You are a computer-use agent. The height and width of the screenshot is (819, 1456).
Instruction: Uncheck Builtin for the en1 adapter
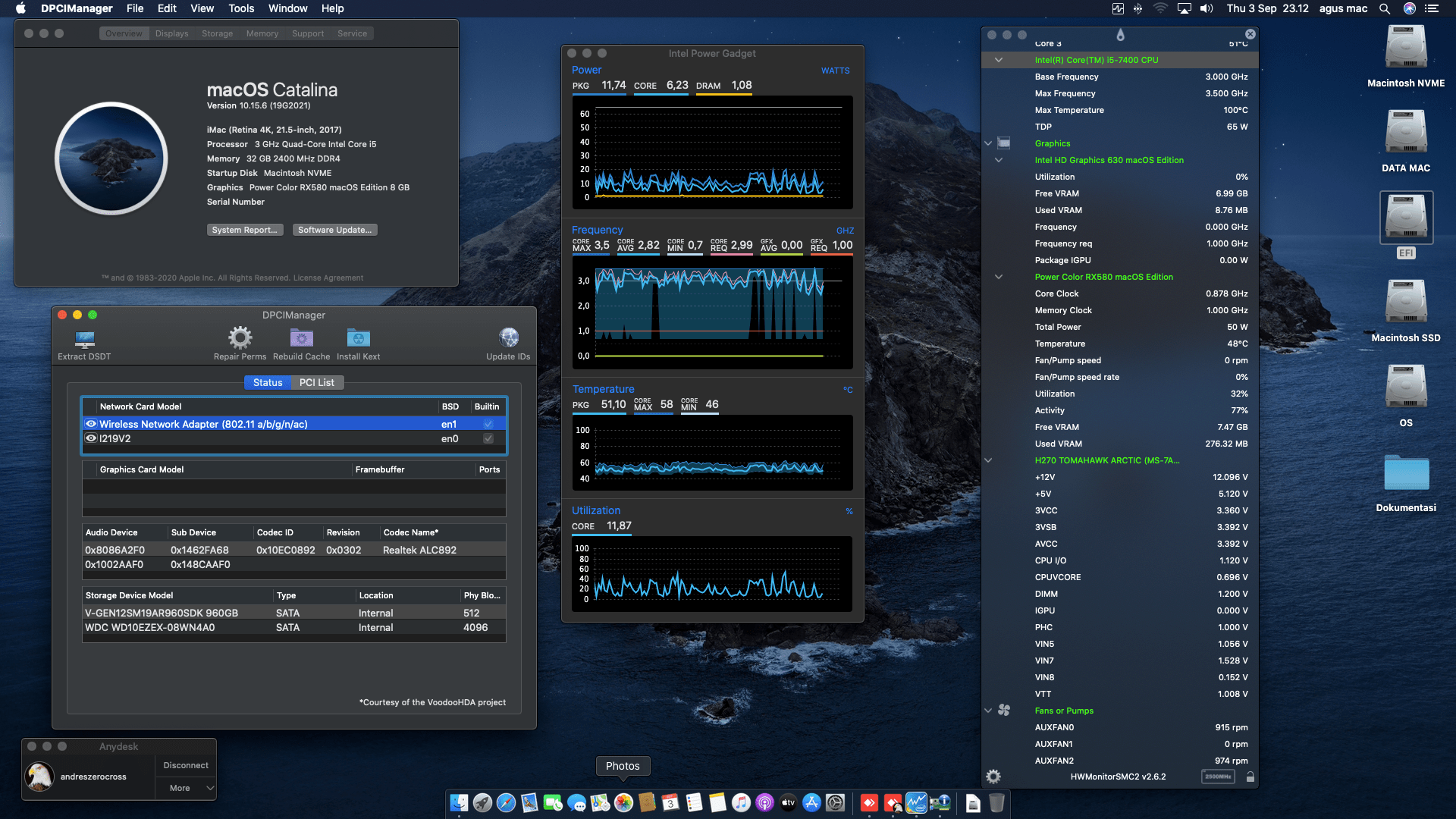click(x=488, y=424)
